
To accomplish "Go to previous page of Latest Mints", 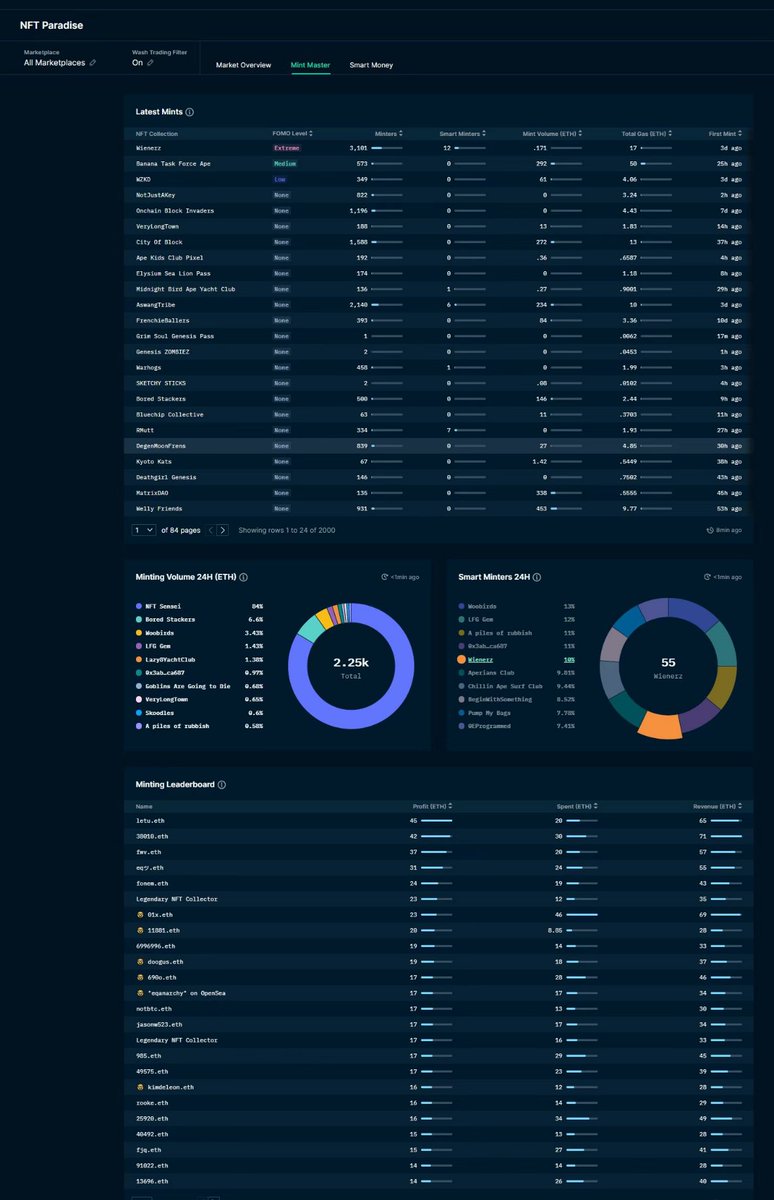I will pos(211,530).
